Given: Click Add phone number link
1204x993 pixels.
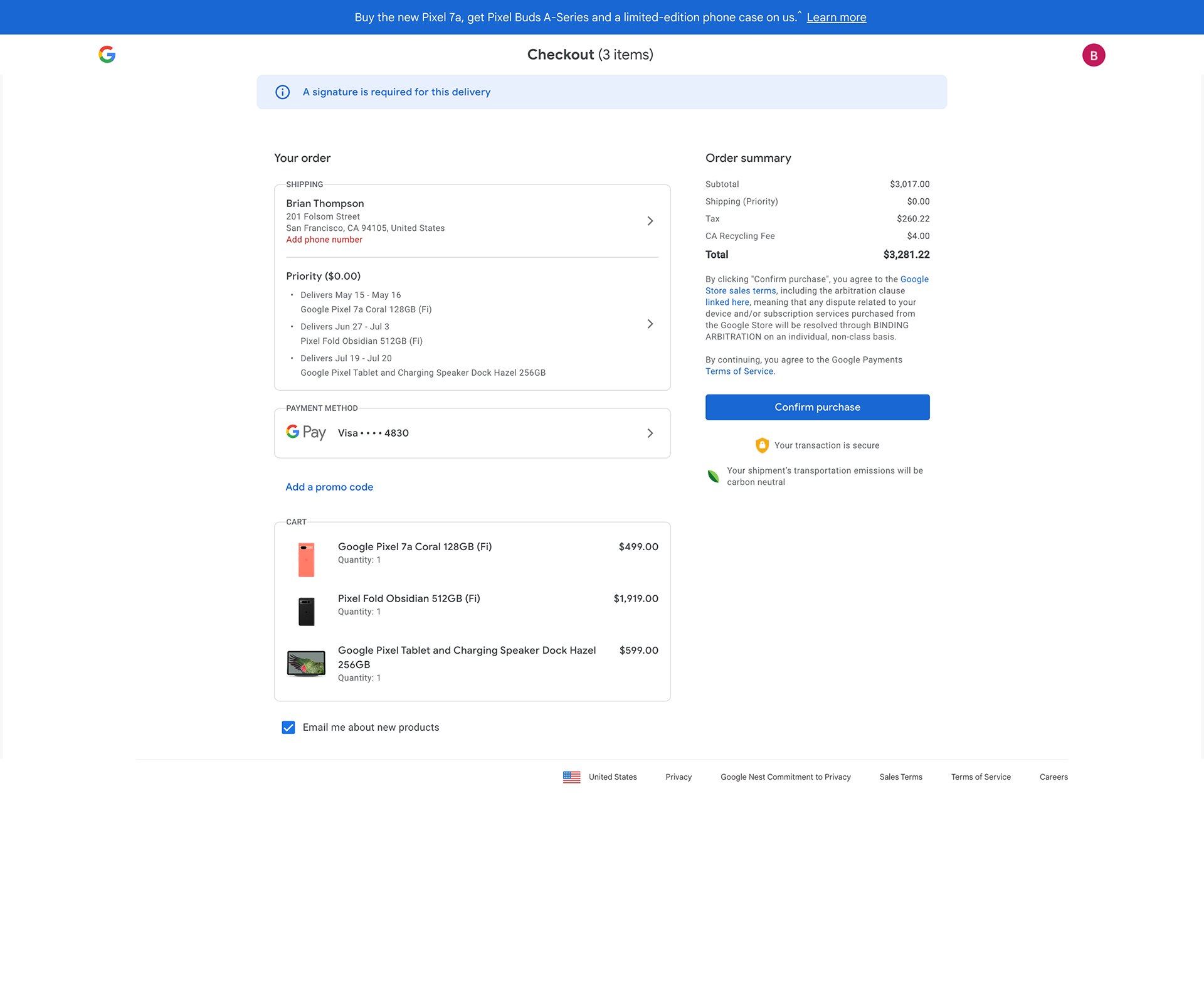Looking at the screenshot, I should tap(324, 240).
